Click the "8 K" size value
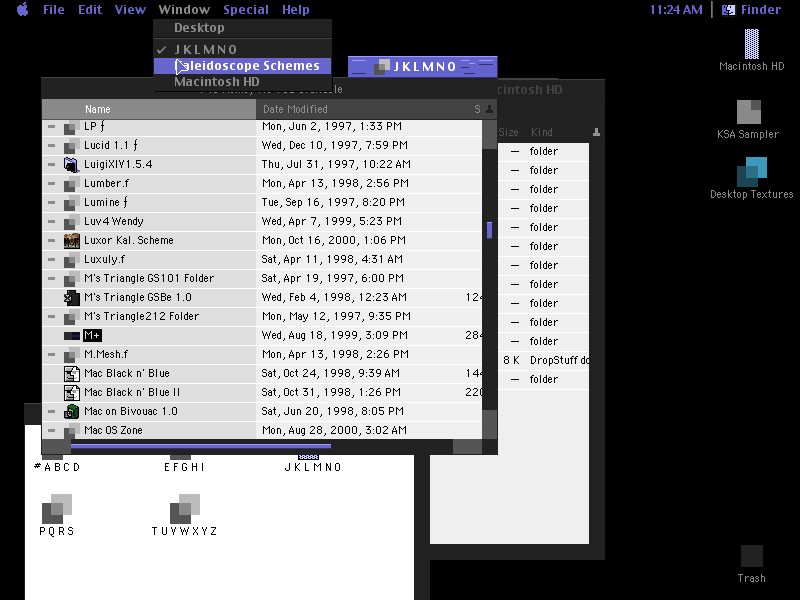The height and width of the screenshot is (600, 800). pos(511,360)
